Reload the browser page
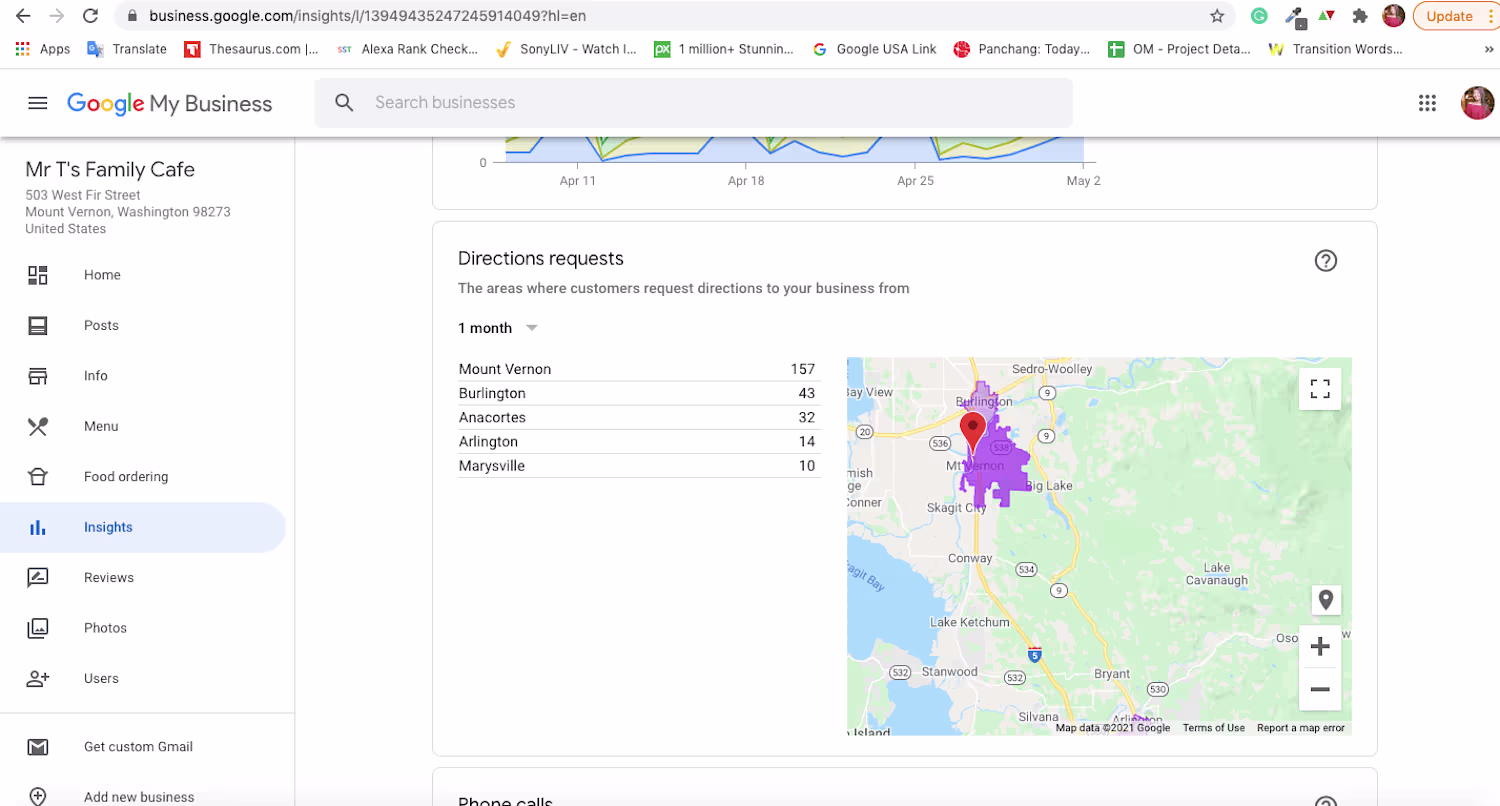 [x=90, y=16]
